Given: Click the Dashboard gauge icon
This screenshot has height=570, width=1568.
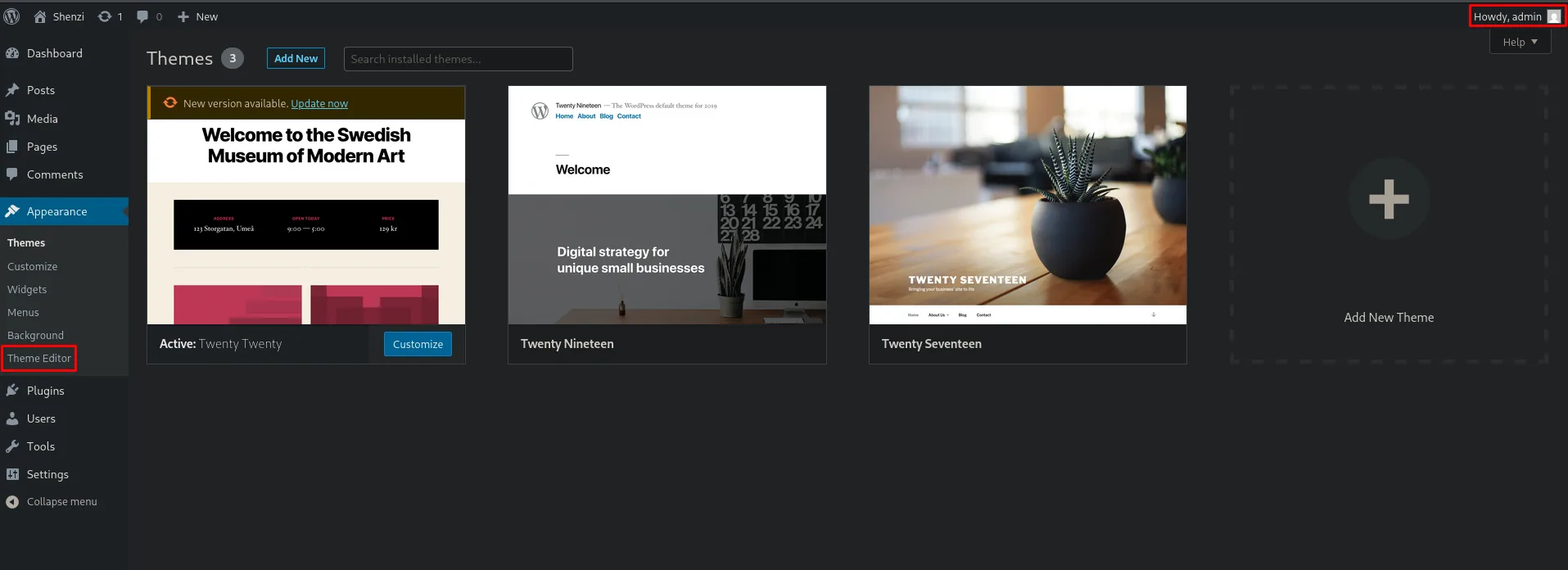Looking at the screenshot, I should (x=12, y=53).
